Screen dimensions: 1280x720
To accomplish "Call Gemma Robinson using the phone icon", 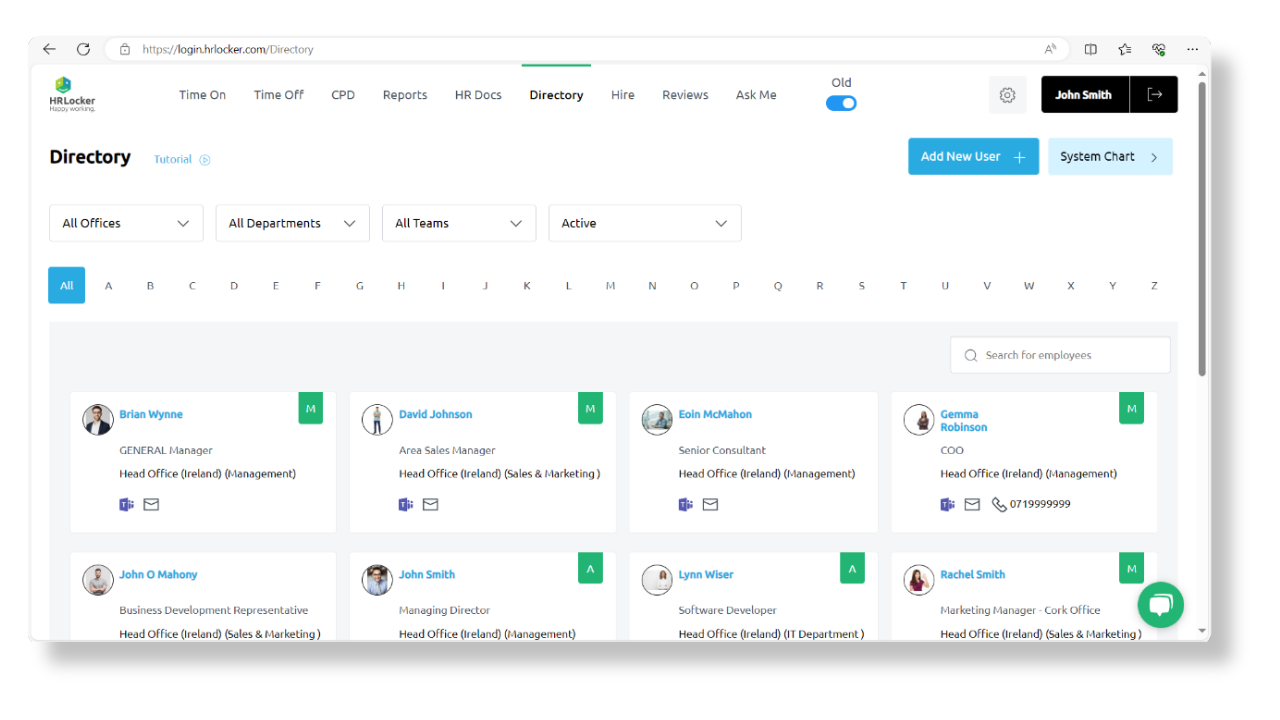I will coord(998,504).
